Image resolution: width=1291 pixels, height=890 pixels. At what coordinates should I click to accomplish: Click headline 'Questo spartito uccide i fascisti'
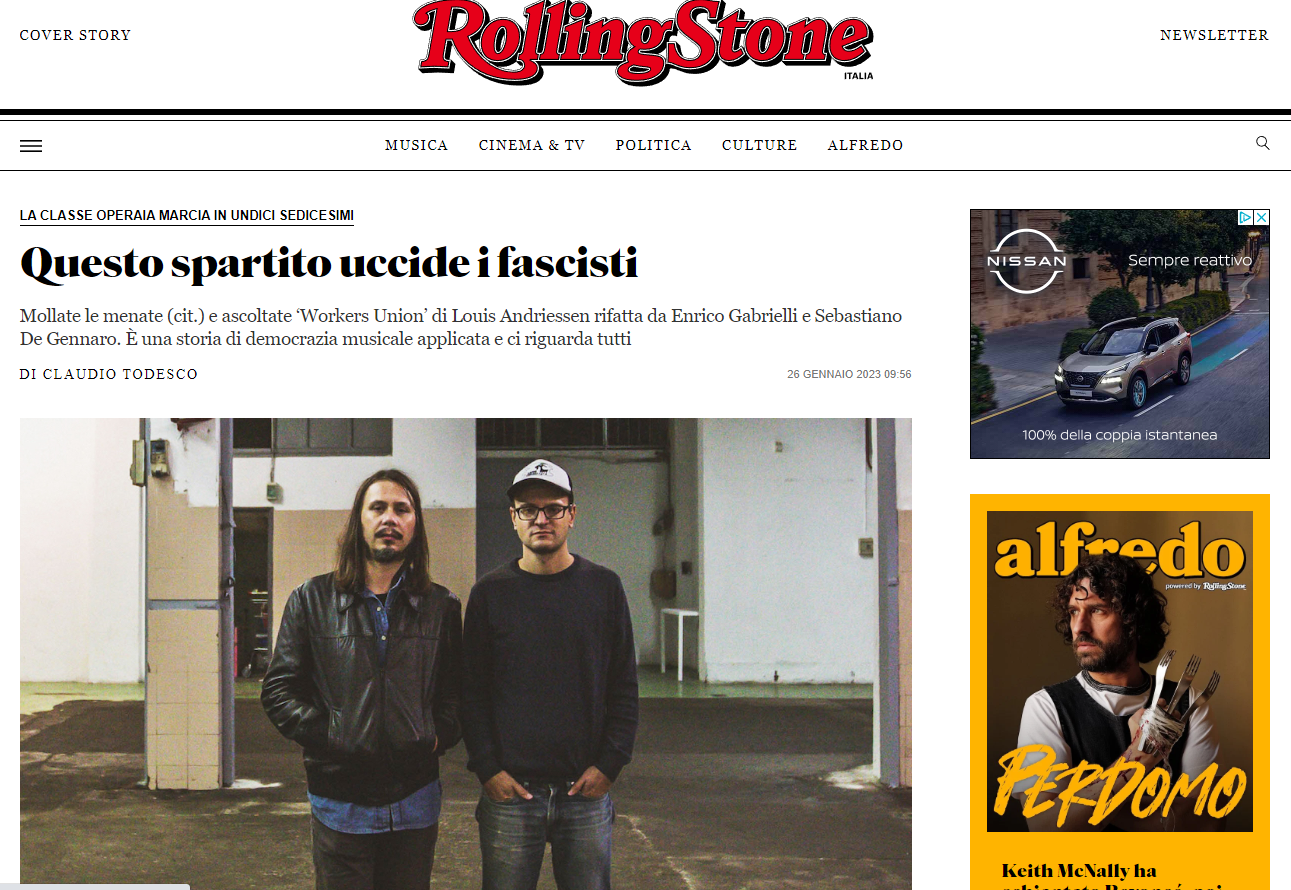[329, 263]
